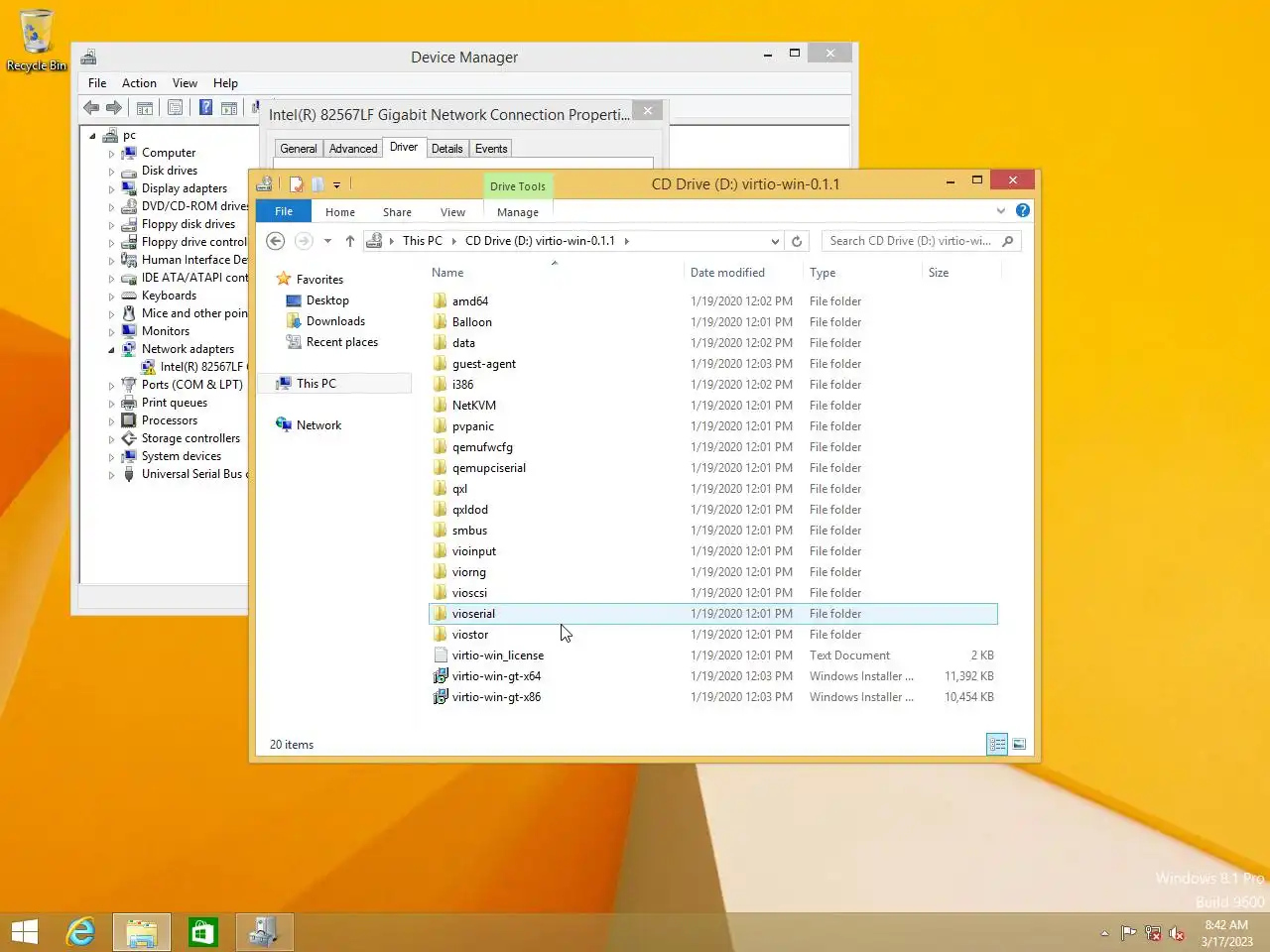Open Windows Store from taskbar
The height and width of the screenshot is (952, 1270).
(x=202, y=932)
